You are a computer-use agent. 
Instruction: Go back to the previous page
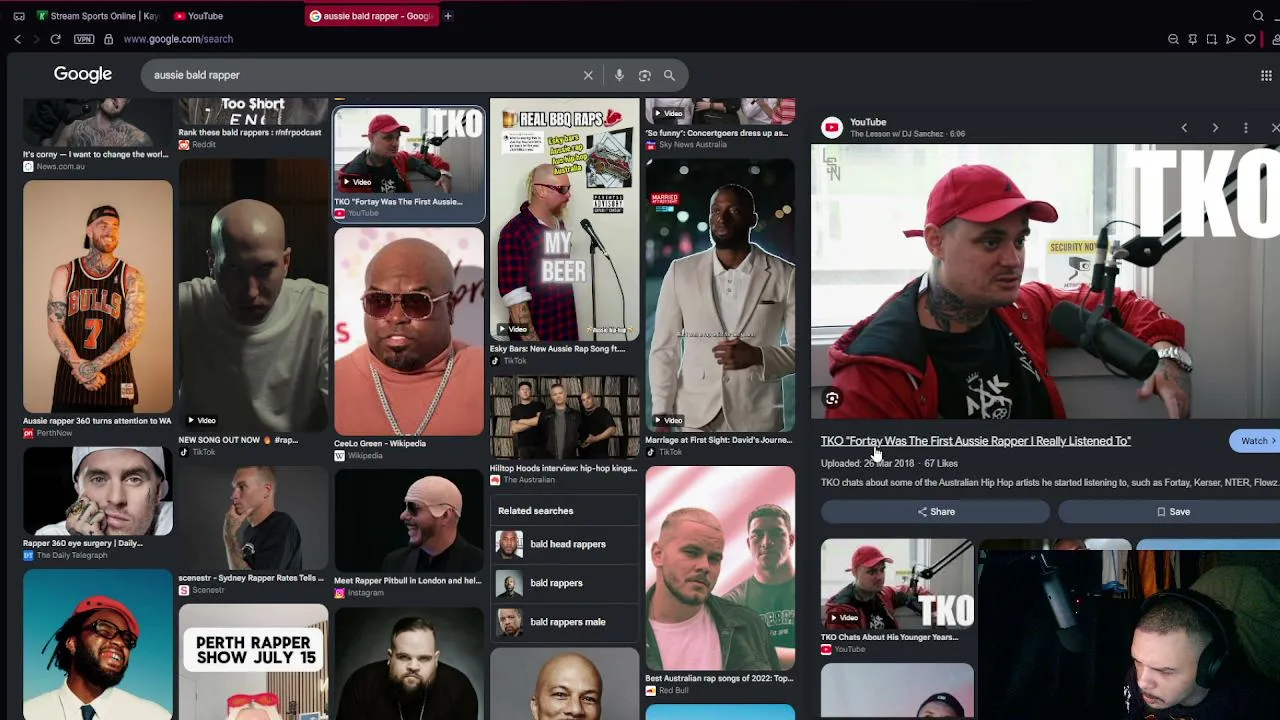17,39
